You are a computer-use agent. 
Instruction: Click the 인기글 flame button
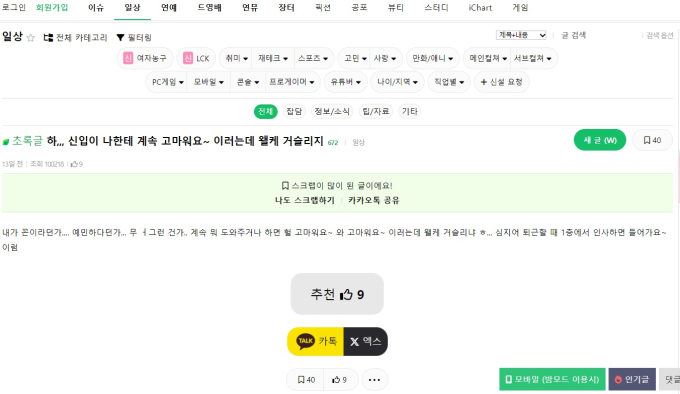click(x=632, y=379)
